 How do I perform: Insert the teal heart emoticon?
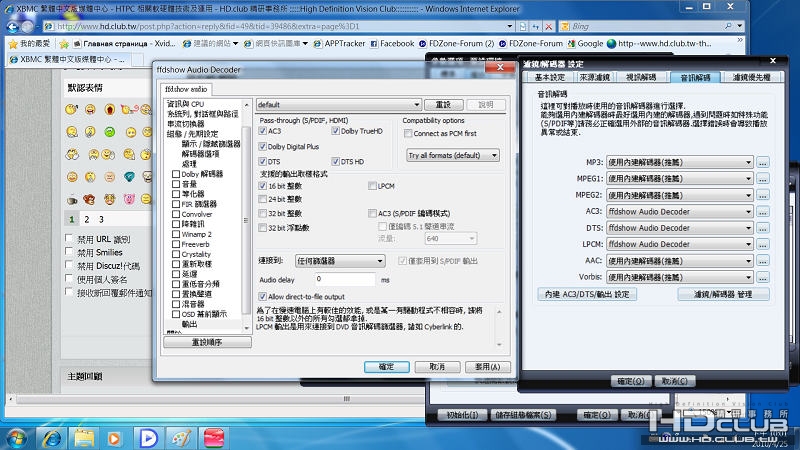129,177
